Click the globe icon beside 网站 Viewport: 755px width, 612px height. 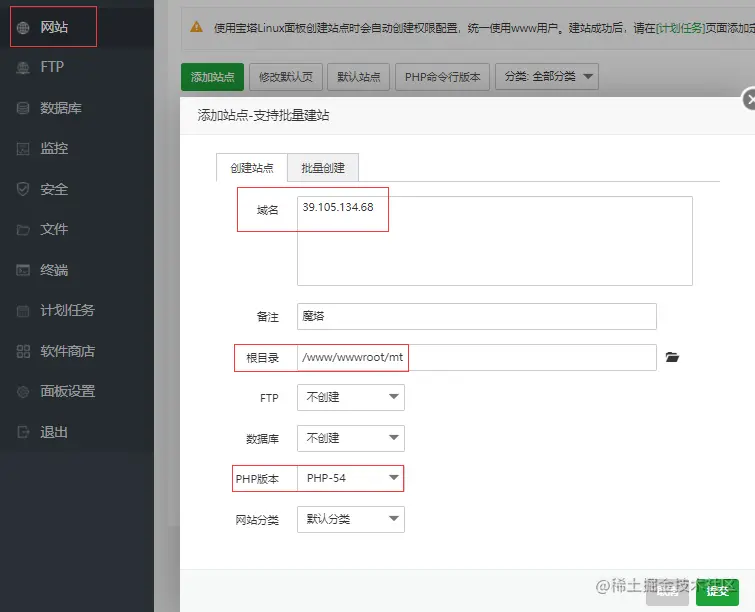[23, 28]
